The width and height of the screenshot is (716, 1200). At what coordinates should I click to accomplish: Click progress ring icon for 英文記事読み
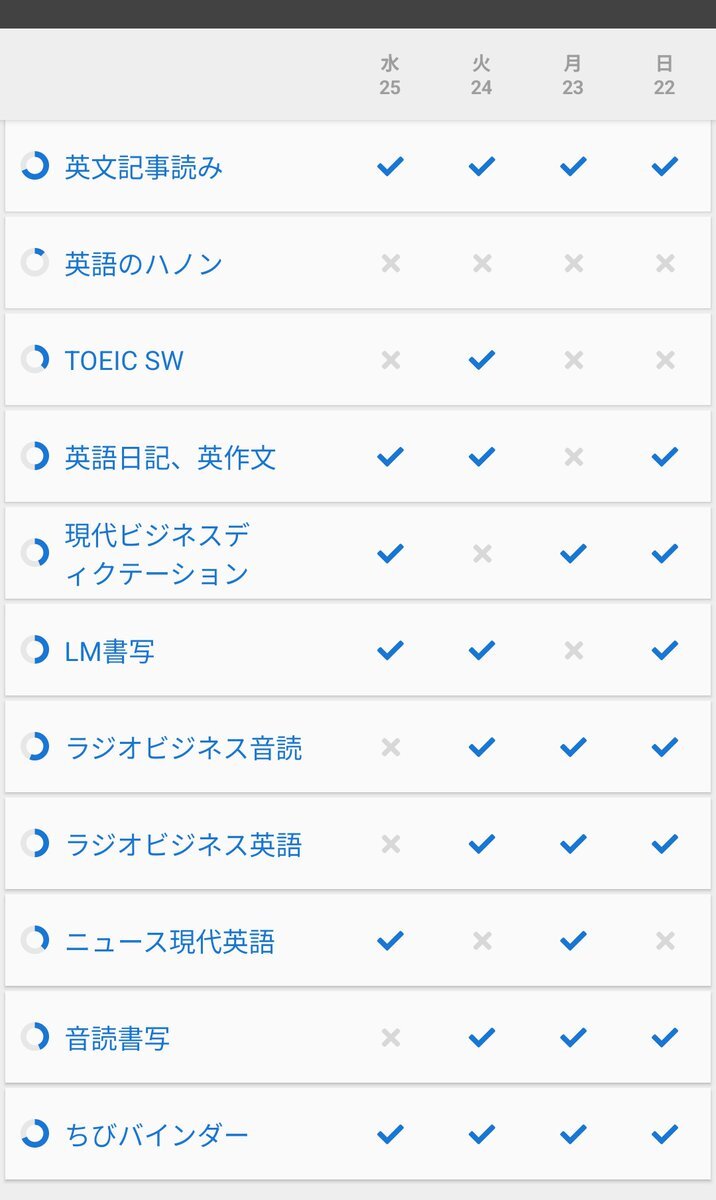pyautogui.click(x=35, y=166)
